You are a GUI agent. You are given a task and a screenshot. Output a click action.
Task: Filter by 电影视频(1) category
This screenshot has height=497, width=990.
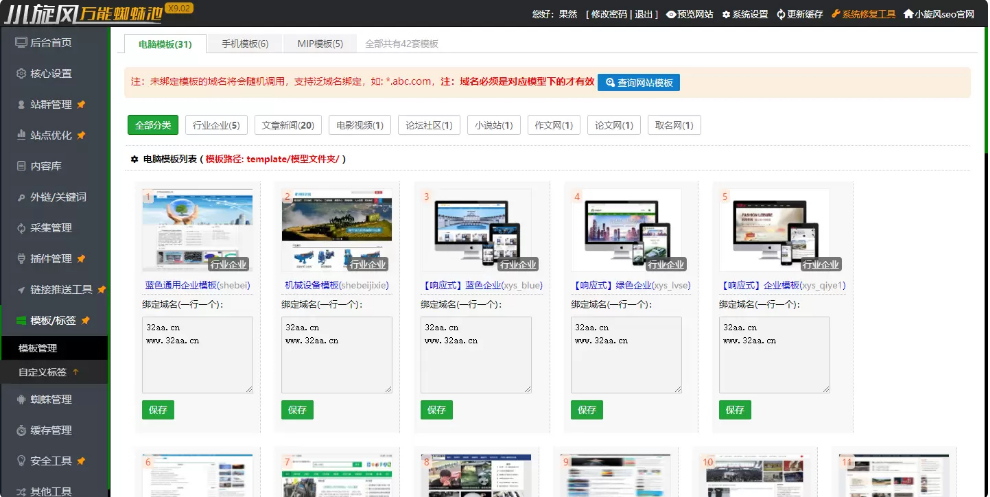click(x=360, y=125)
